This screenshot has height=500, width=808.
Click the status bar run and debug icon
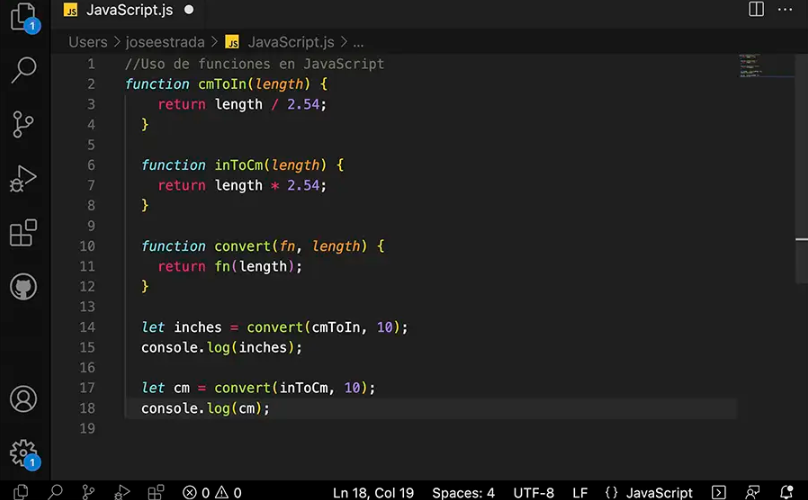coord(122,492)
